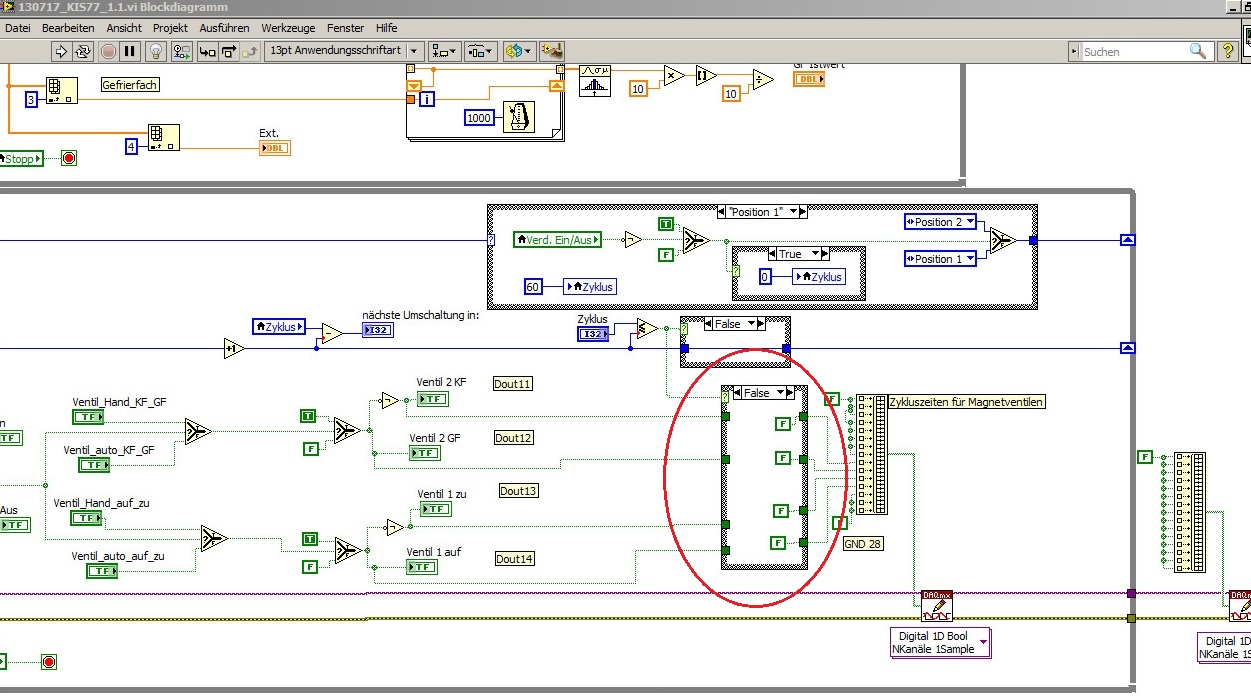
Task: Open the Datei menu
Action: 18,28
